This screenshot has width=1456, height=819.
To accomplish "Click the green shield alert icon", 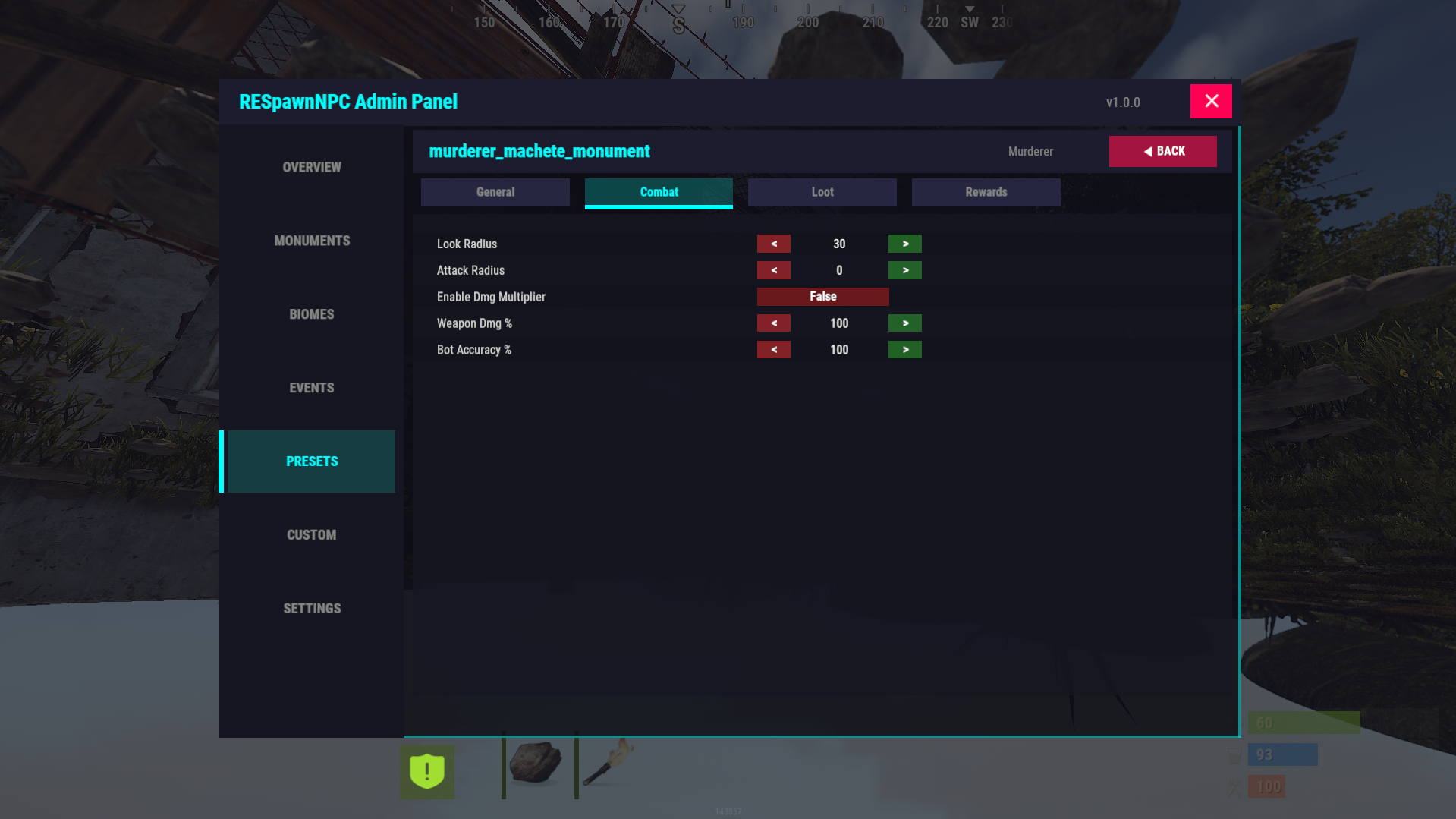I will tap(427, 771).
